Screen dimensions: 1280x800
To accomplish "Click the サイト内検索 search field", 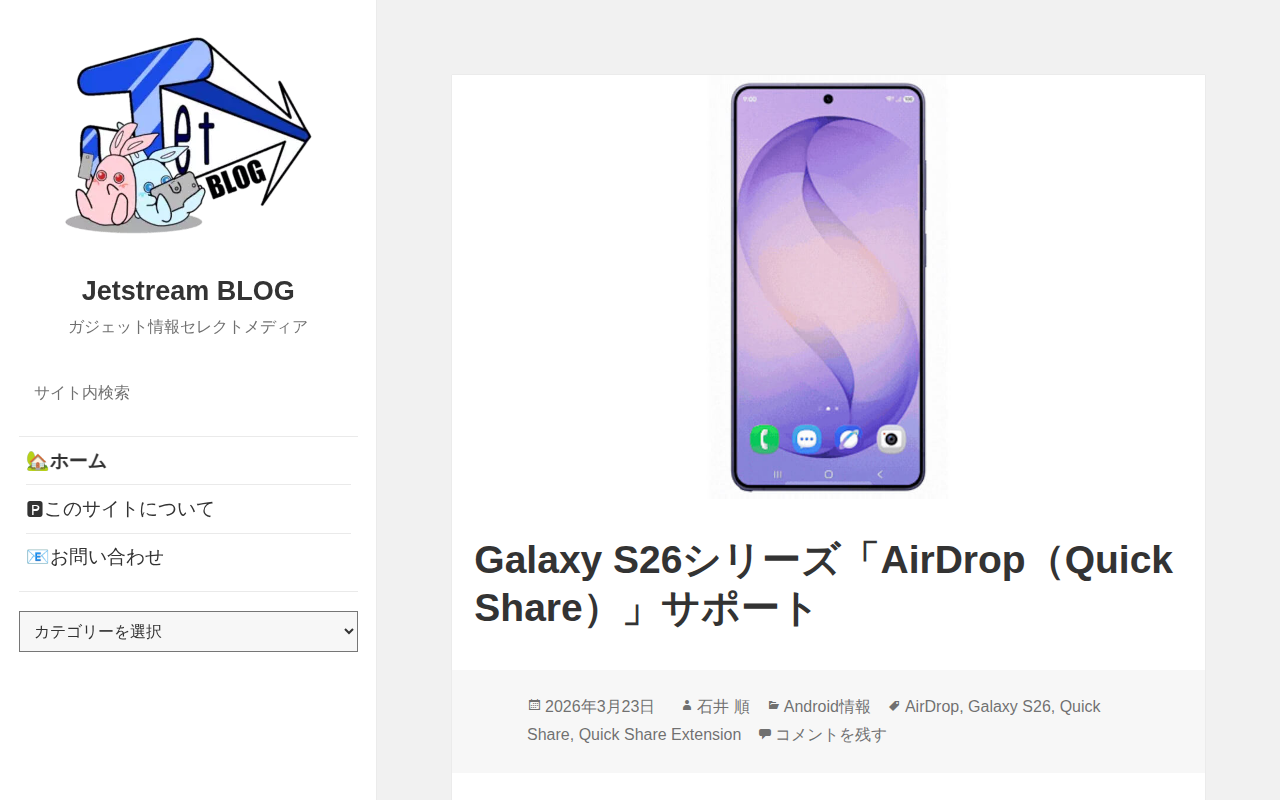I will [x=188, y=393].
